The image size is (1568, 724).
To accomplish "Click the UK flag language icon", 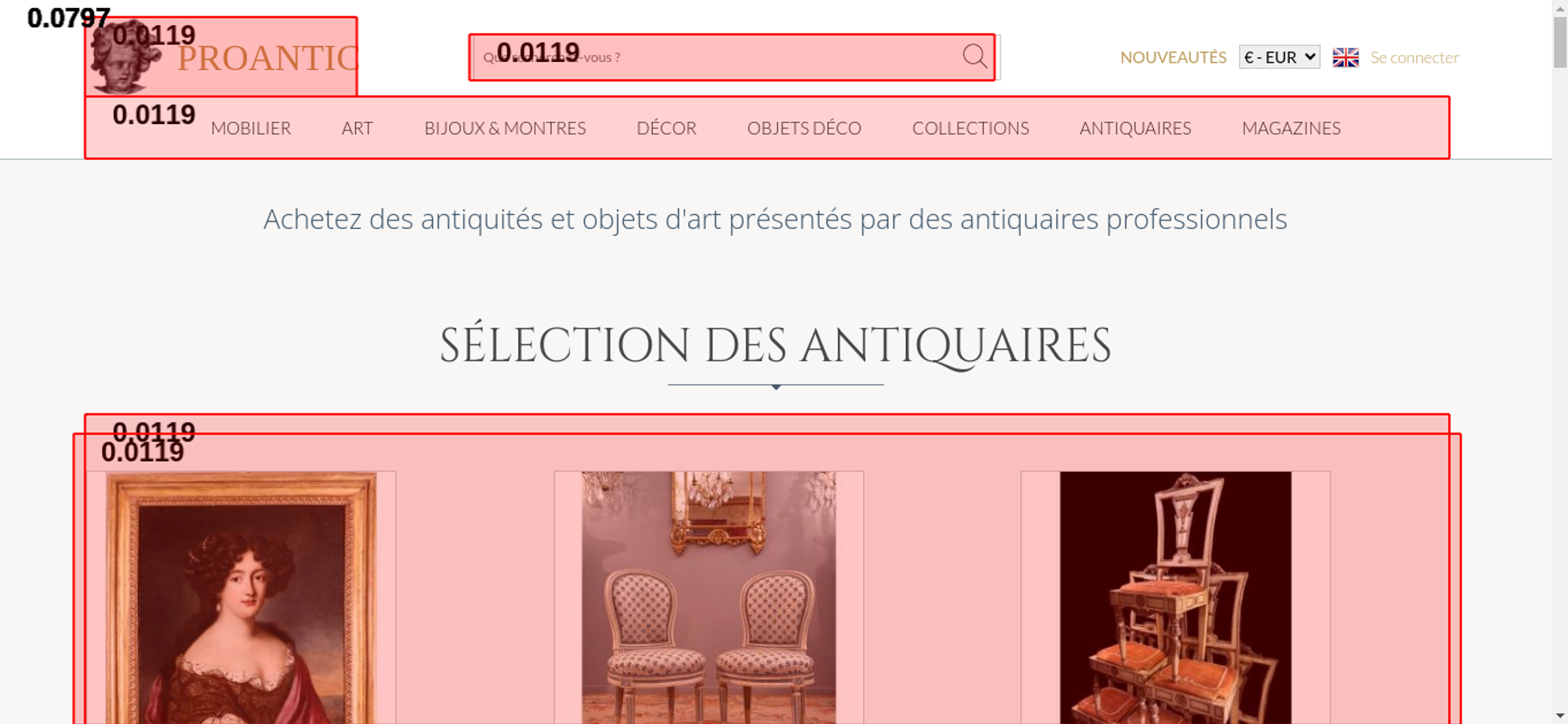I will [x=1345, y=57].
